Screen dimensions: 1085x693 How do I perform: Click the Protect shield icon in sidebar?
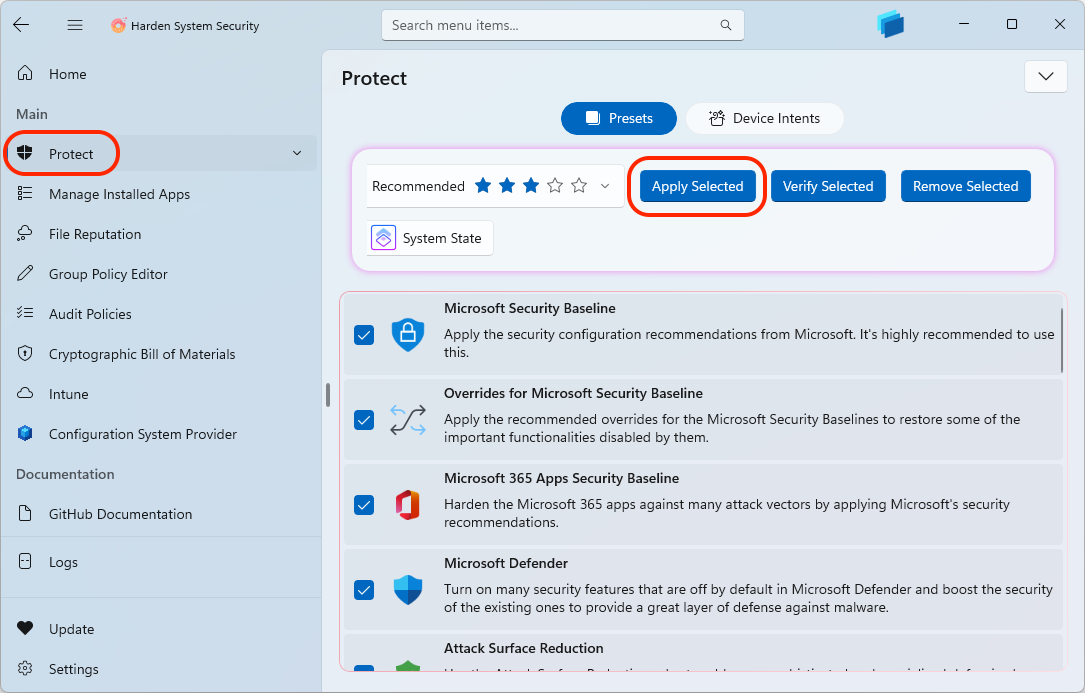[x=25, y=153]
